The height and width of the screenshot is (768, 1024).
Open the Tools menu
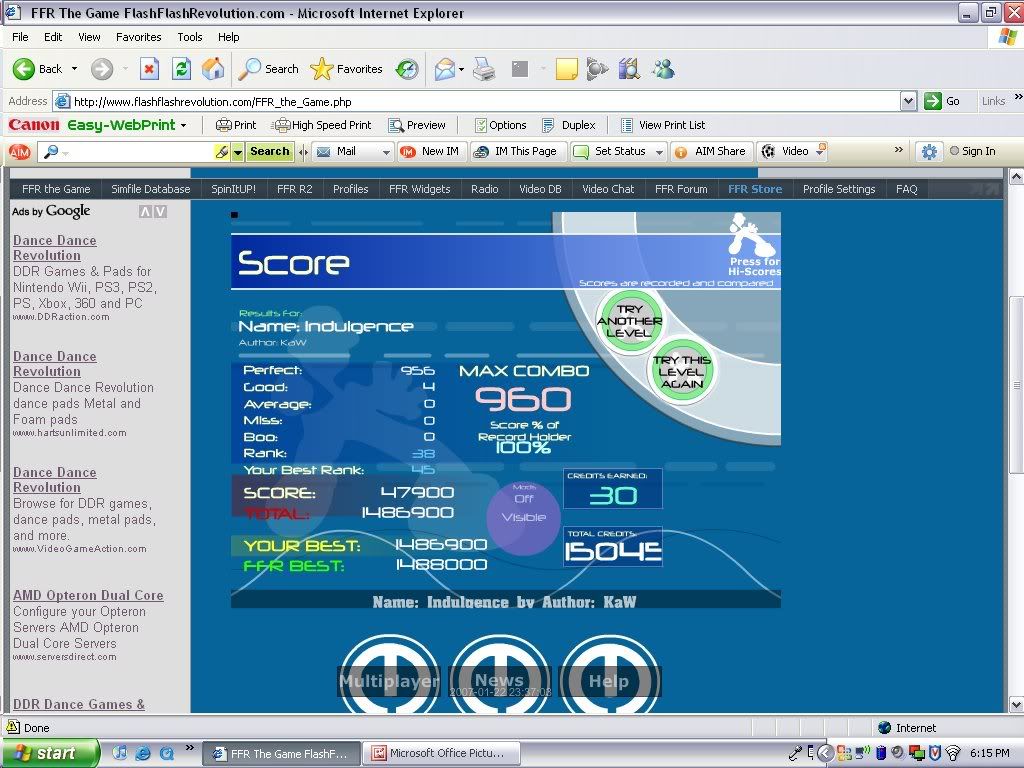190,37
